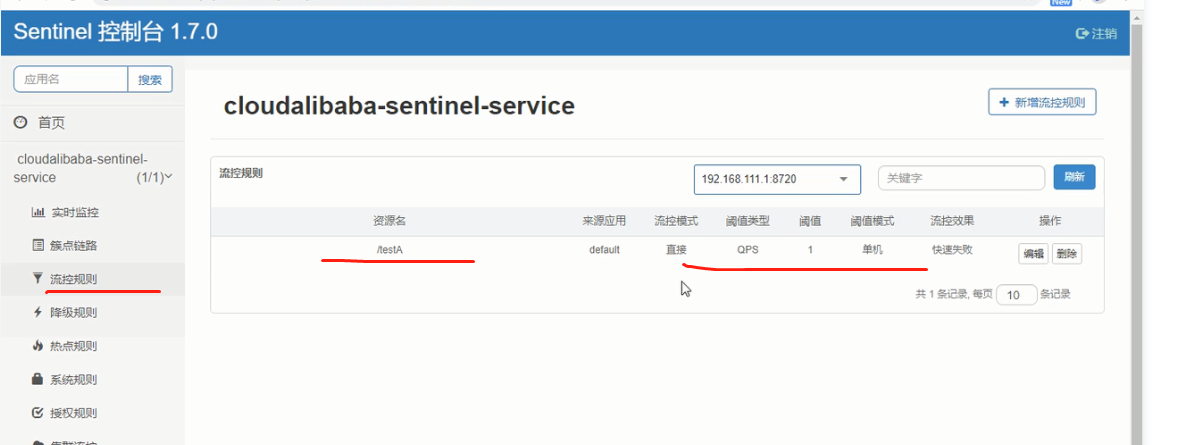The height and width of the screenshot is (445, 1181).
Task: Click the default 来源应用 cell
Action: (x=604, y=250)
